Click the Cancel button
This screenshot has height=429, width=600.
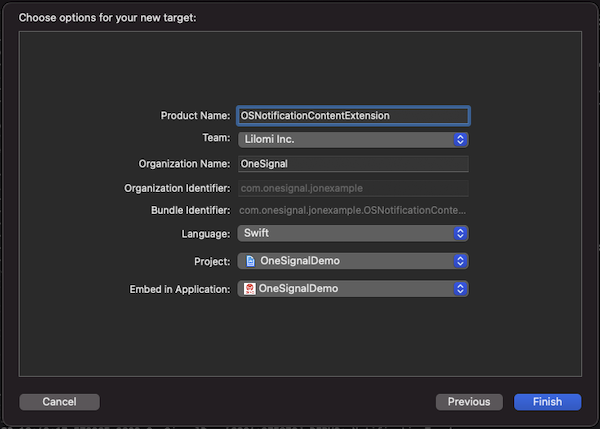click(x=59, y=402)
